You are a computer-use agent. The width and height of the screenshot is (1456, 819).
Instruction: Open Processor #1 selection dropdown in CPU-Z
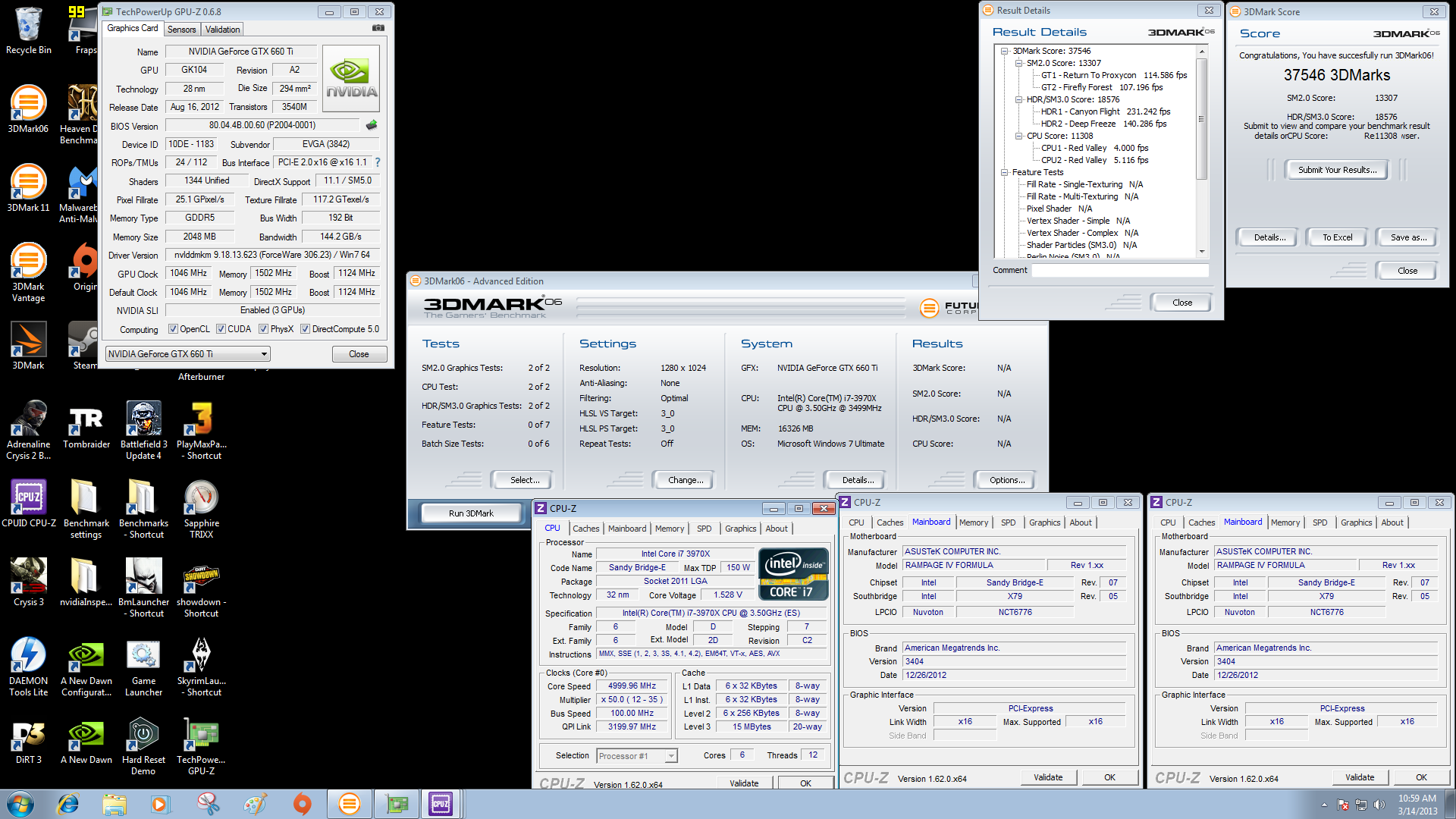click(x=636, y=756)
